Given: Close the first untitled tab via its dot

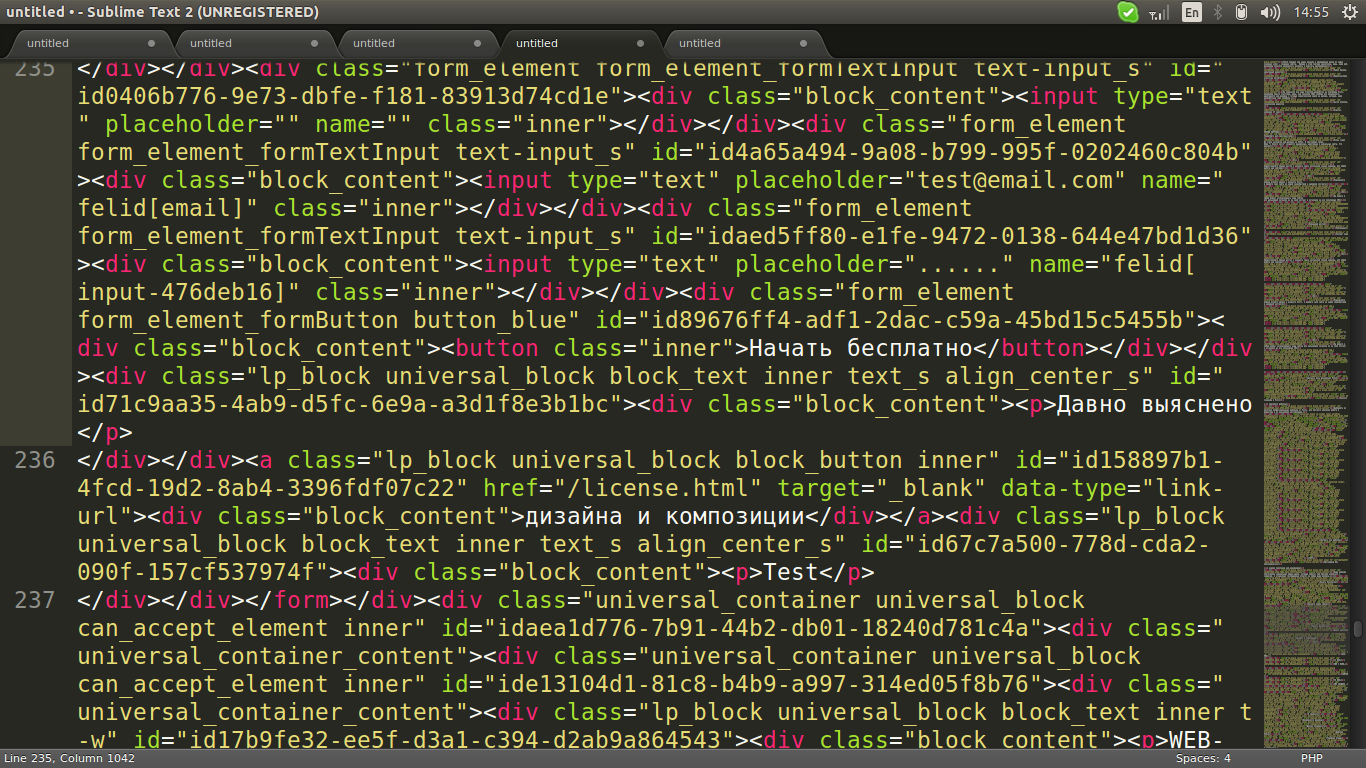Looking at the screenshot, I should tap(152, 43).
